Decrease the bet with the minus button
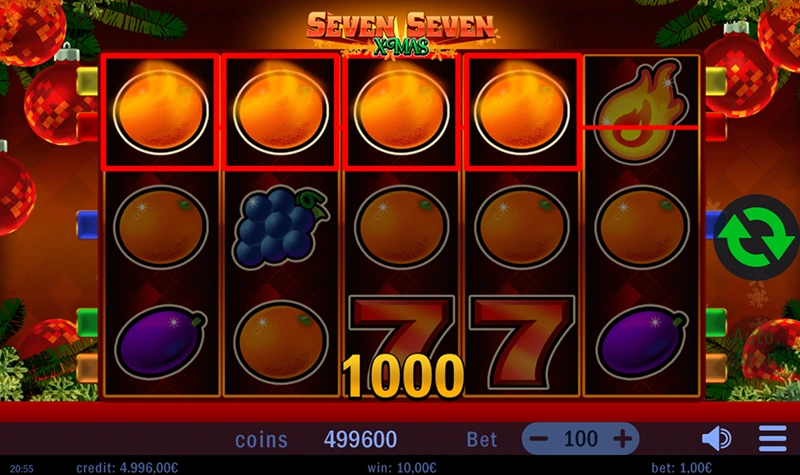 pyautogui.click(x=539, y=439)
